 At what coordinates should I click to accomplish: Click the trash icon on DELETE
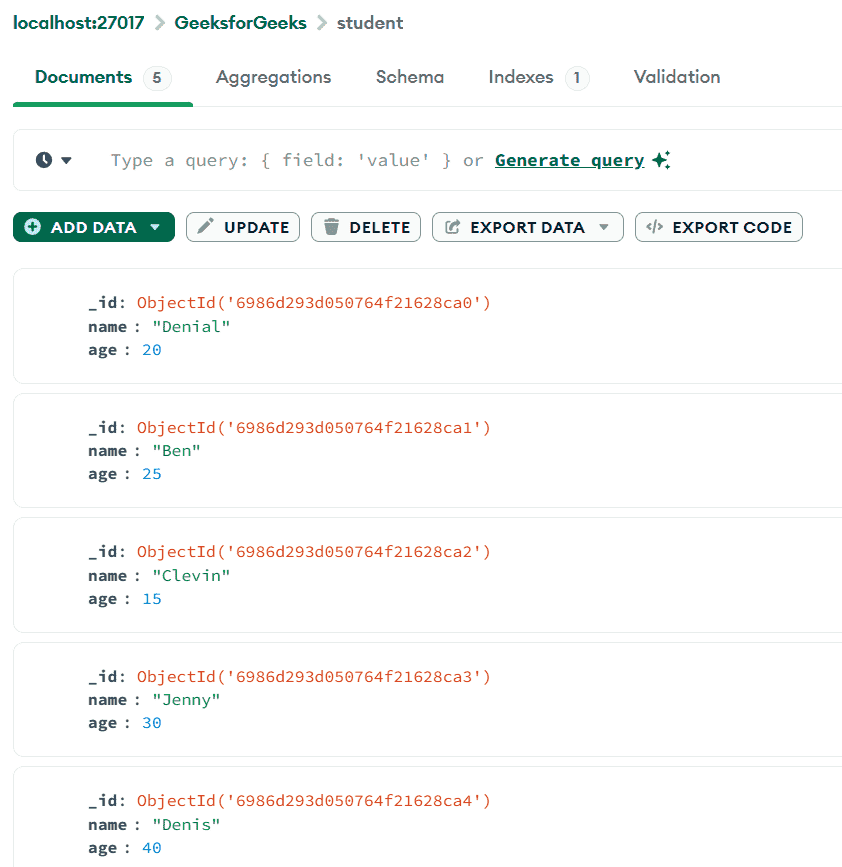(x=331, y=227)
